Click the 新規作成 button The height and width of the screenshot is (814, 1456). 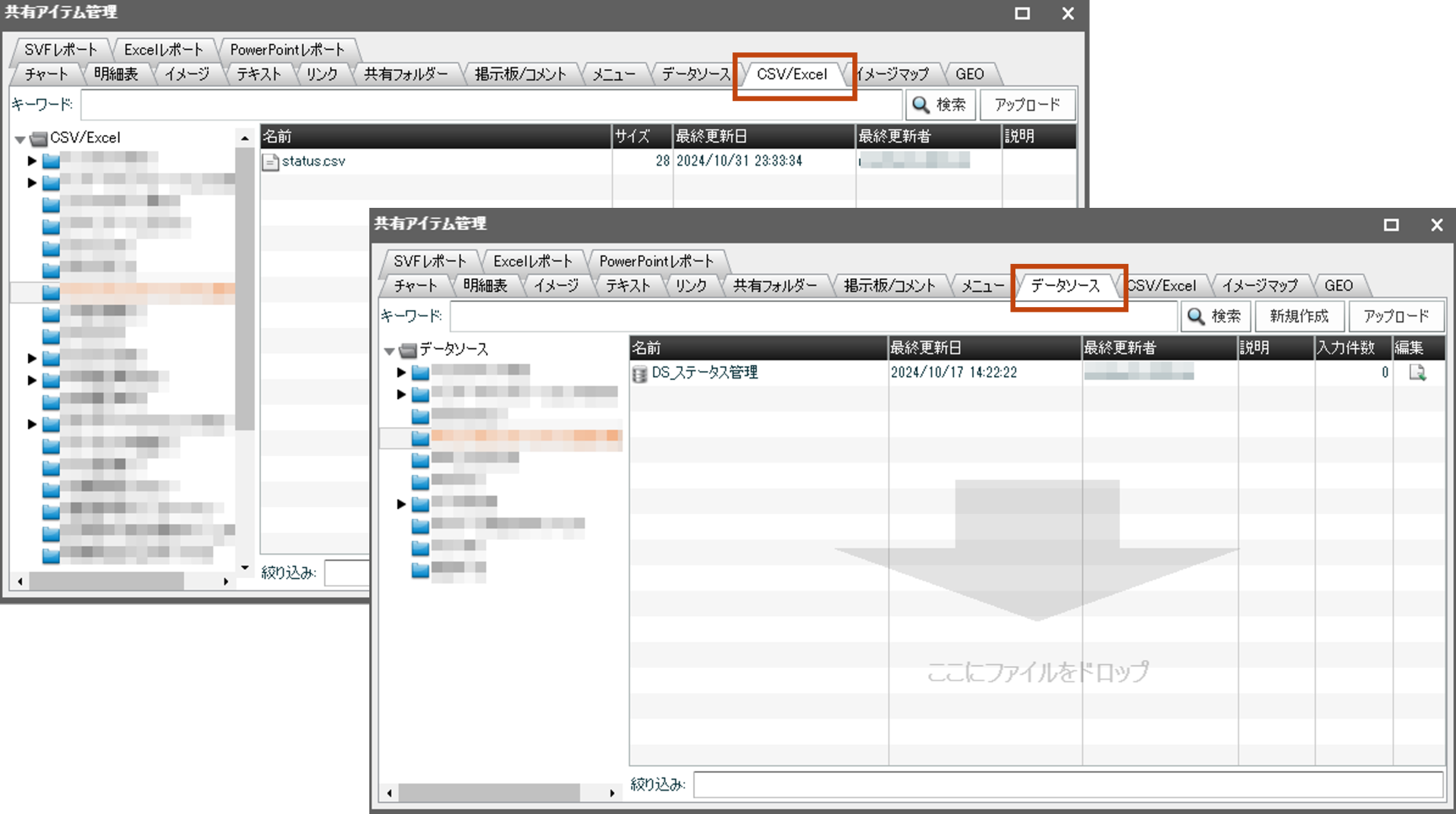click(x=1299, y=316)
